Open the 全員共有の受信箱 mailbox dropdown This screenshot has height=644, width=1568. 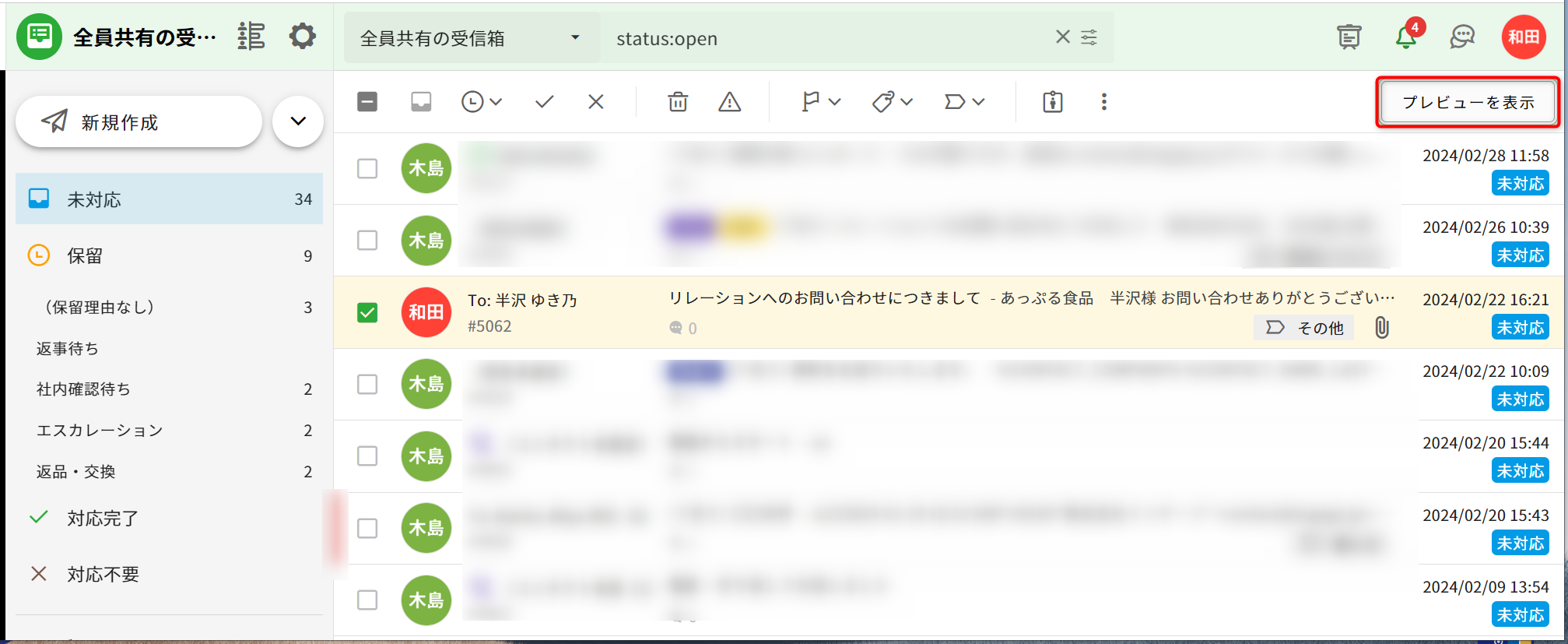(x=471, y=38)
